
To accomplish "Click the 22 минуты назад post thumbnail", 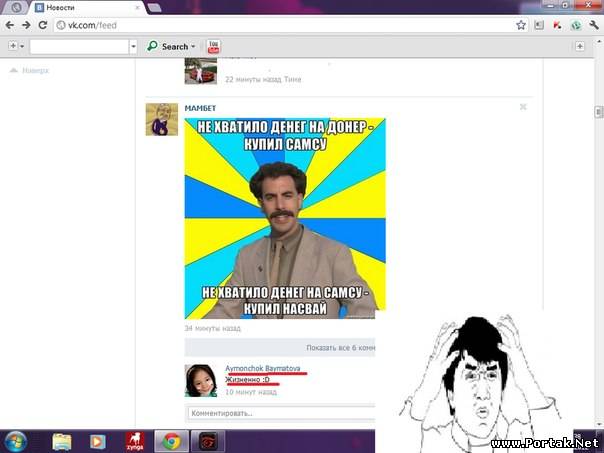I will [201, 71].
